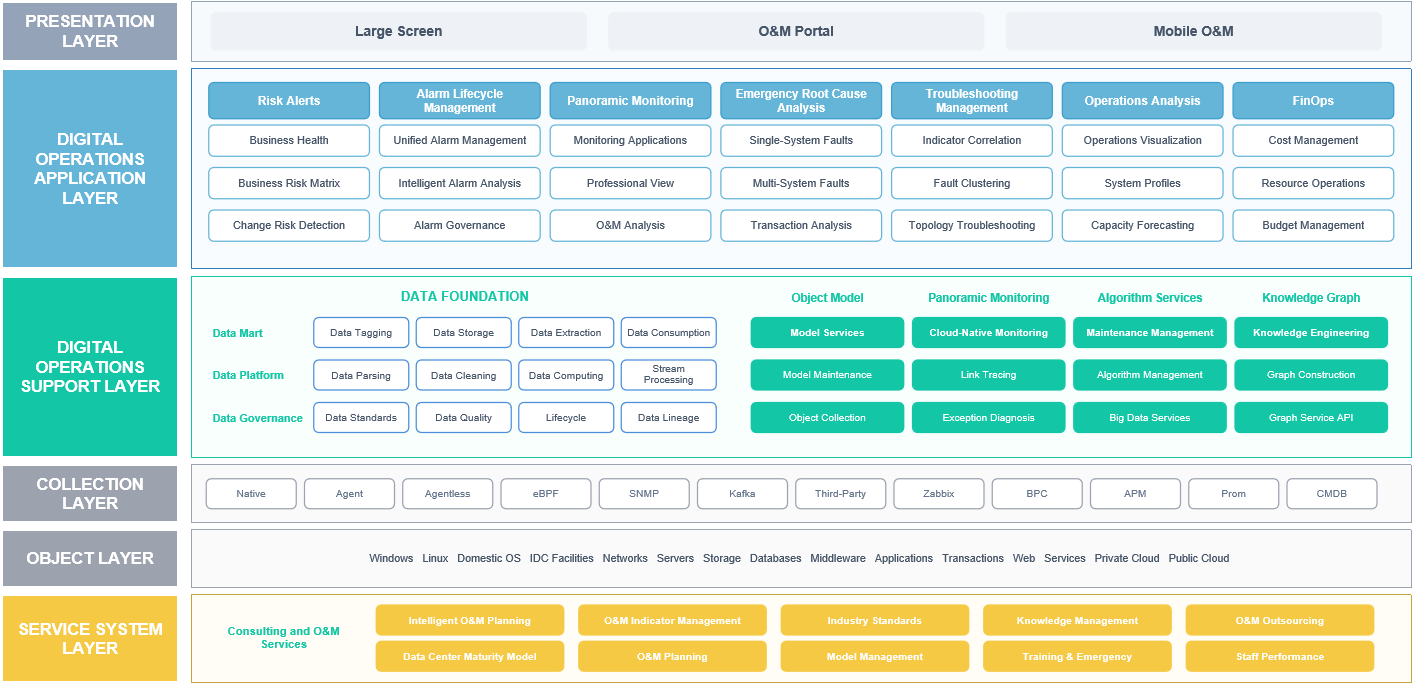Click the Risk Alerts header

289,101
